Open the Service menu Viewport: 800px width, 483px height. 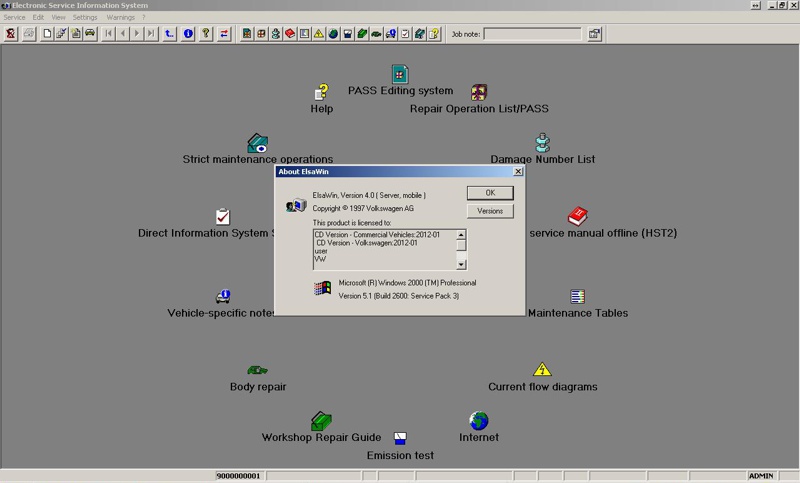[x=14, y=17]
